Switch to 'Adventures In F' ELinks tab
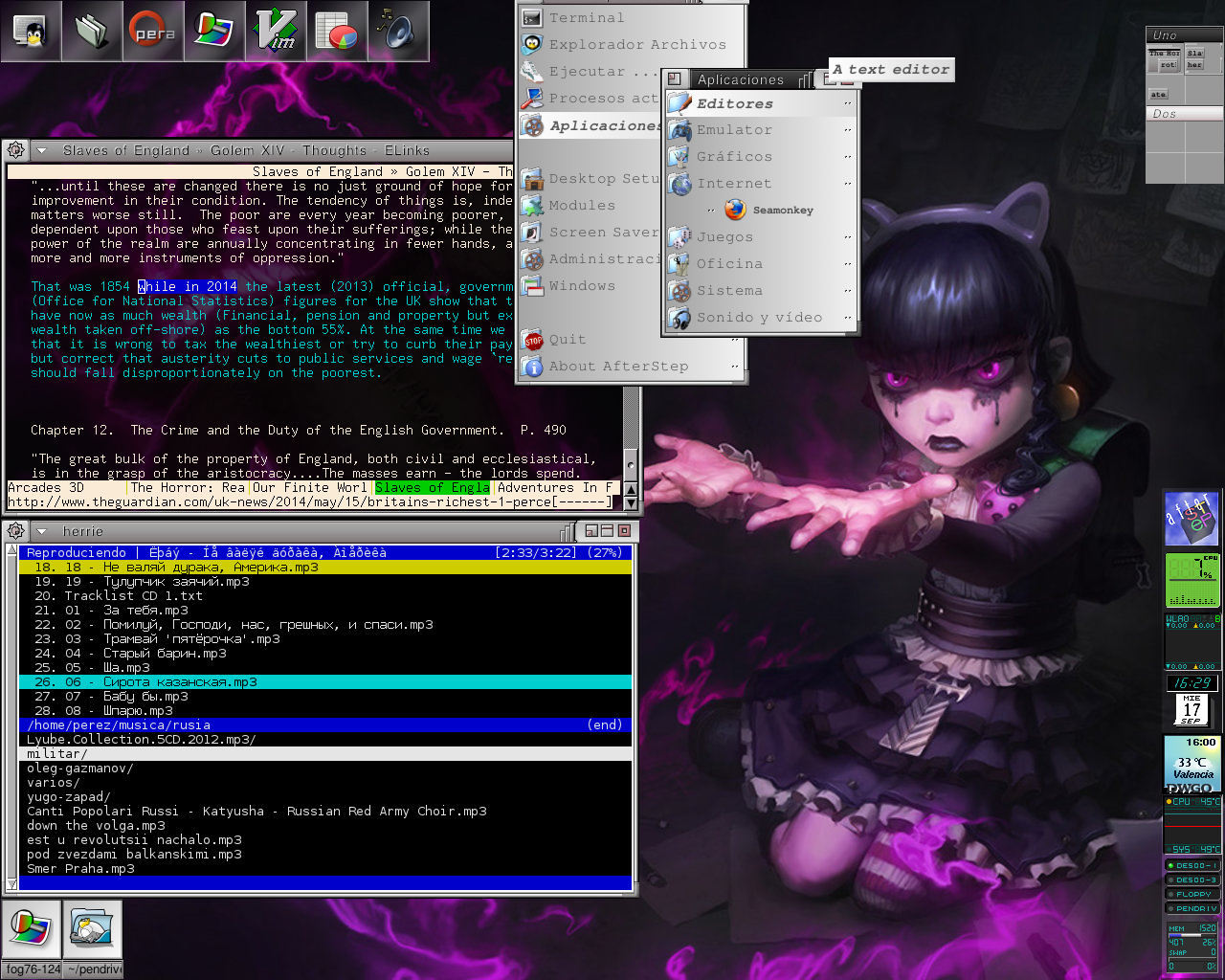 [x=555, y=487]
